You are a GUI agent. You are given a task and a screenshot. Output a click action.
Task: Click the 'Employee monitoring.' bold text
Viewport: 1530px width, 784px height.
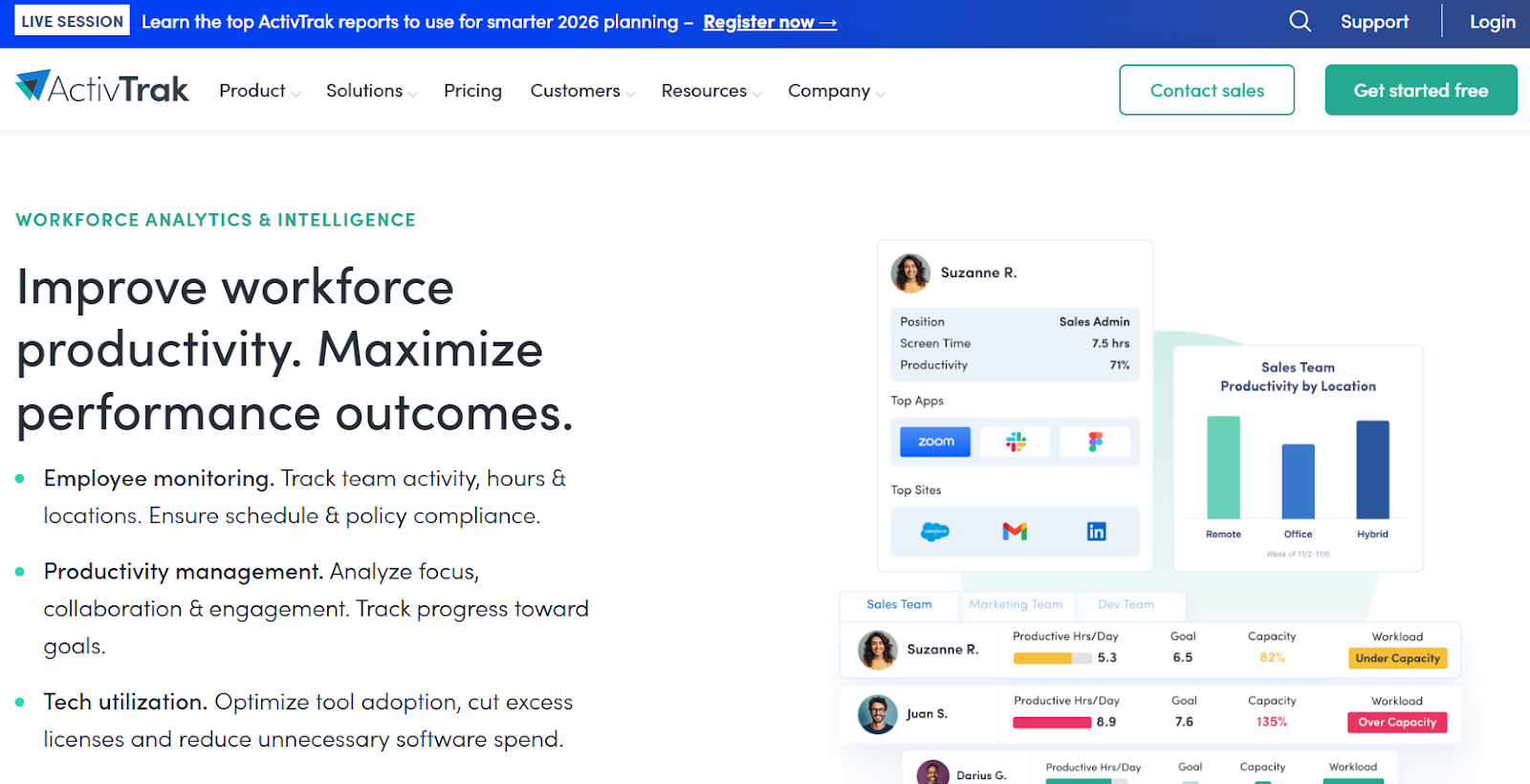coord(159,479)
